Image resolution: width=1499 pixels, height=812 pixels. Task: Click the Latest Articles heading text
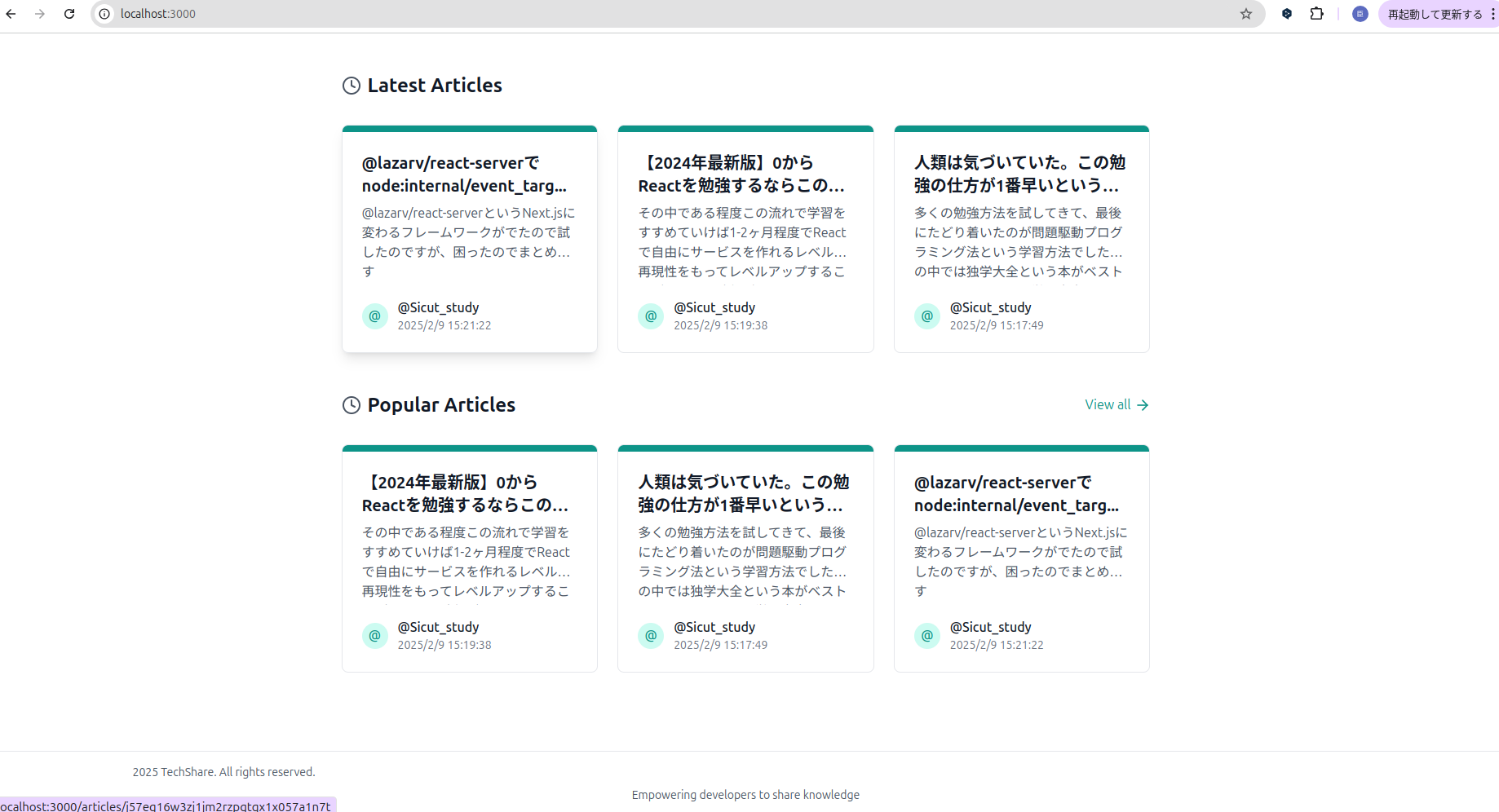coord(435,86)
